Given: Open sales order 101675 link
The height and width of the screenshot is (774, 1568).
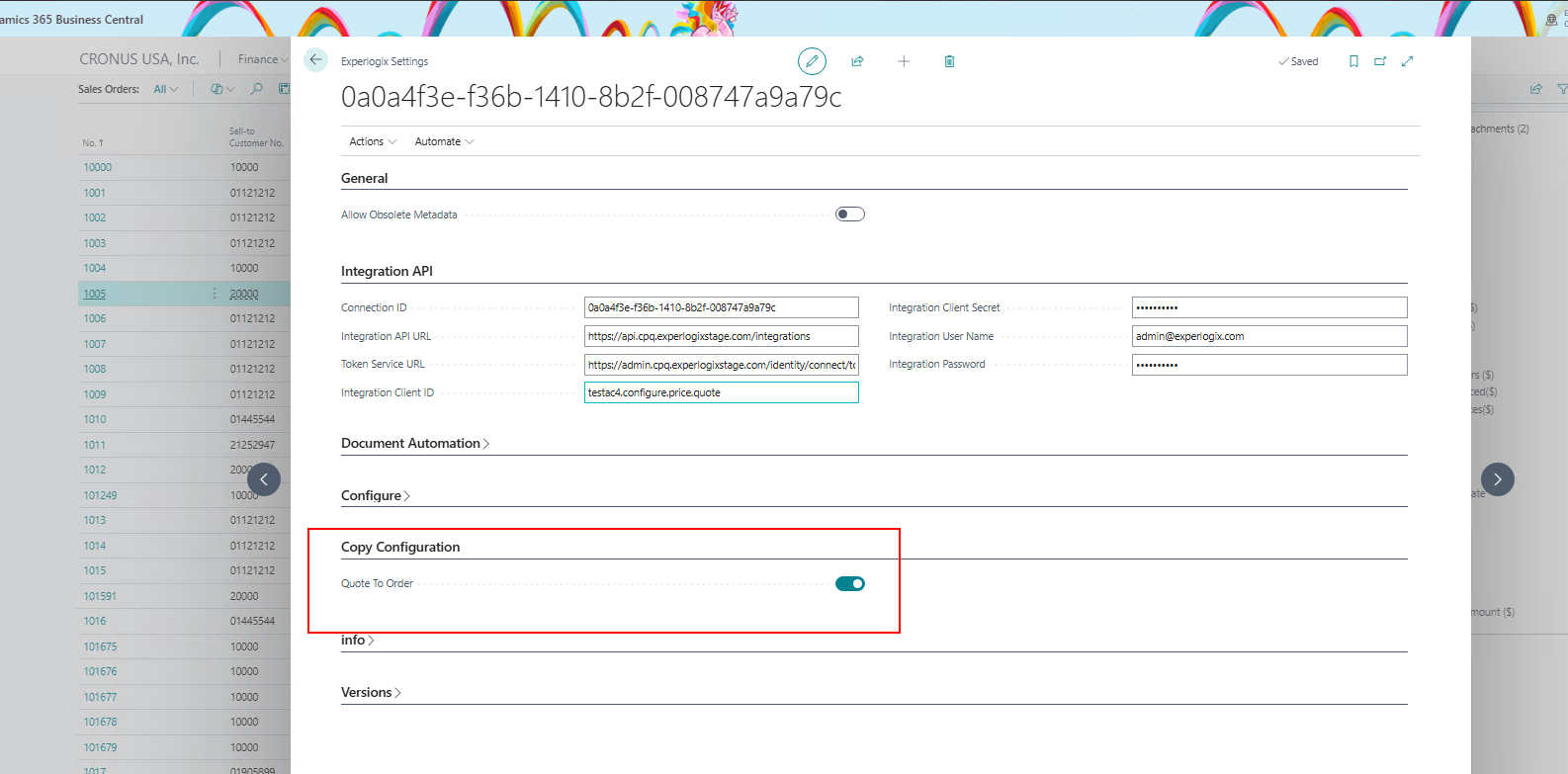Looking at the screenshot, I should tap(100, 646).
